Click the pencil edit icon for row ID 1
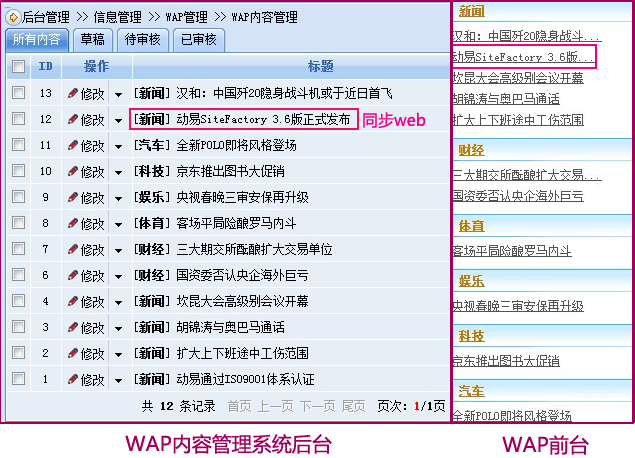This screenshot has width=635, height=458. [x=73, y=379]
